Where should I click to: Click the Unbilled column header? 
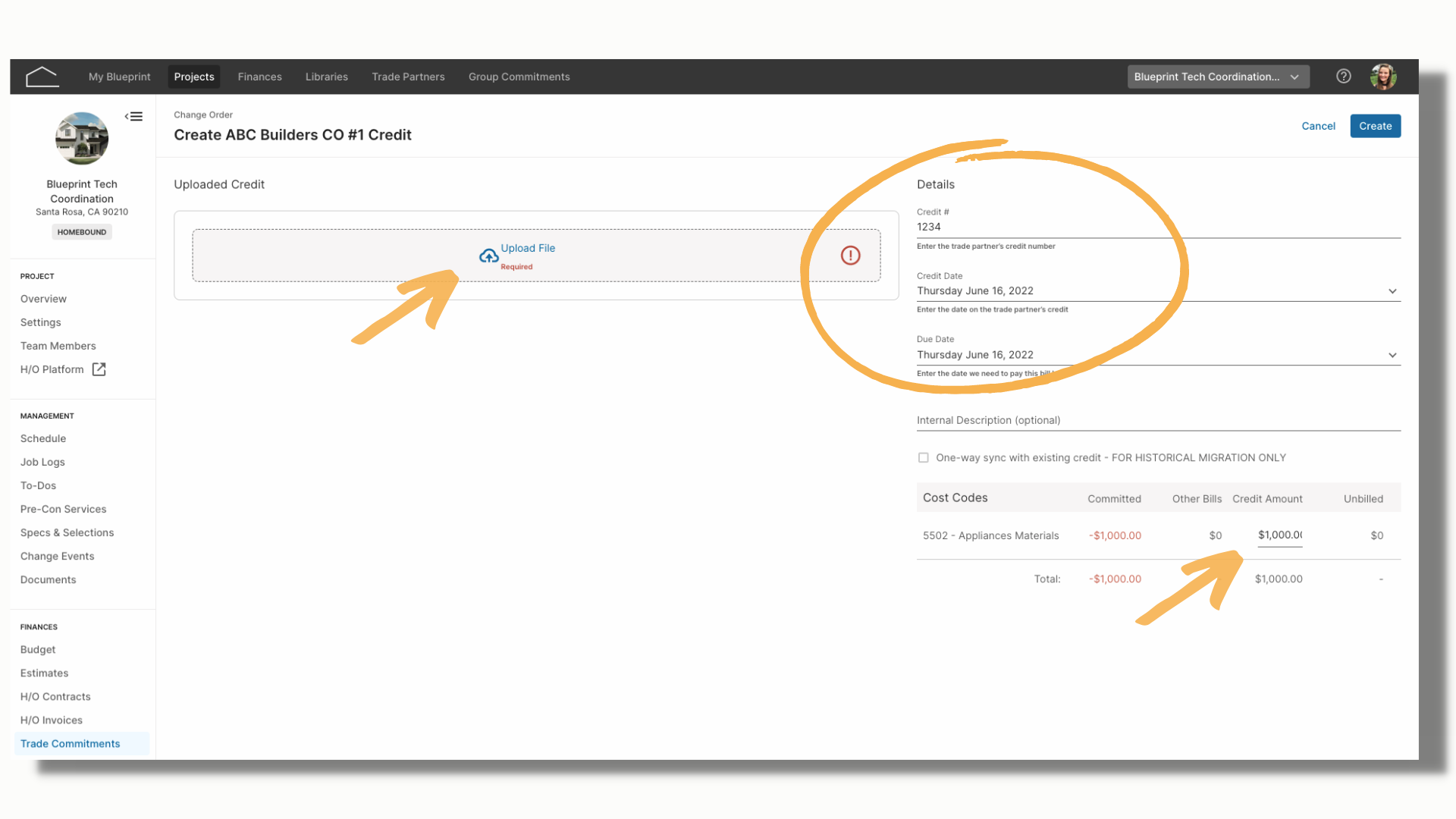pos(1363,498)
